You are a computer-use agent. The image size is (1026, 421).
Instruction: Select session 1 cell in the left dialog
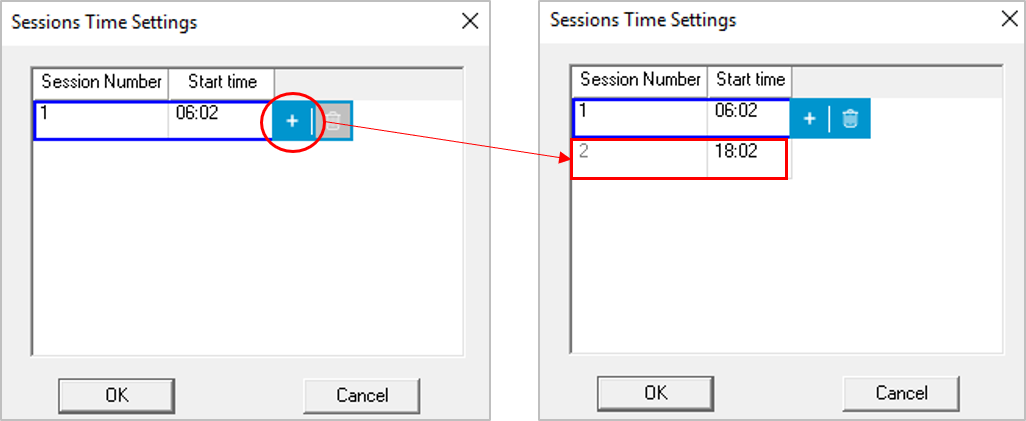101,120
